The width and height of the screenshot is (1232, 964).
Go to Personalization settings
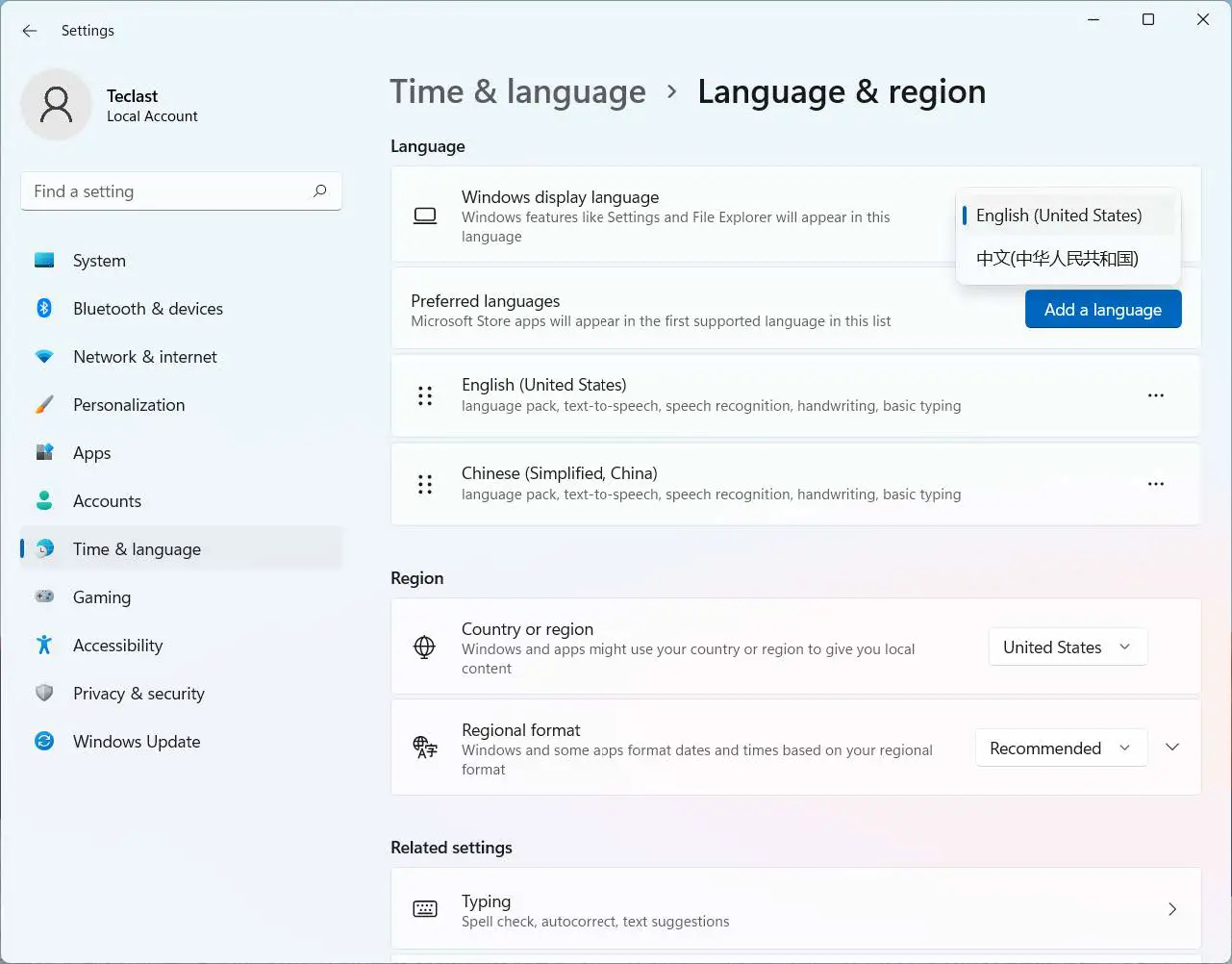(x=128, y=405)
